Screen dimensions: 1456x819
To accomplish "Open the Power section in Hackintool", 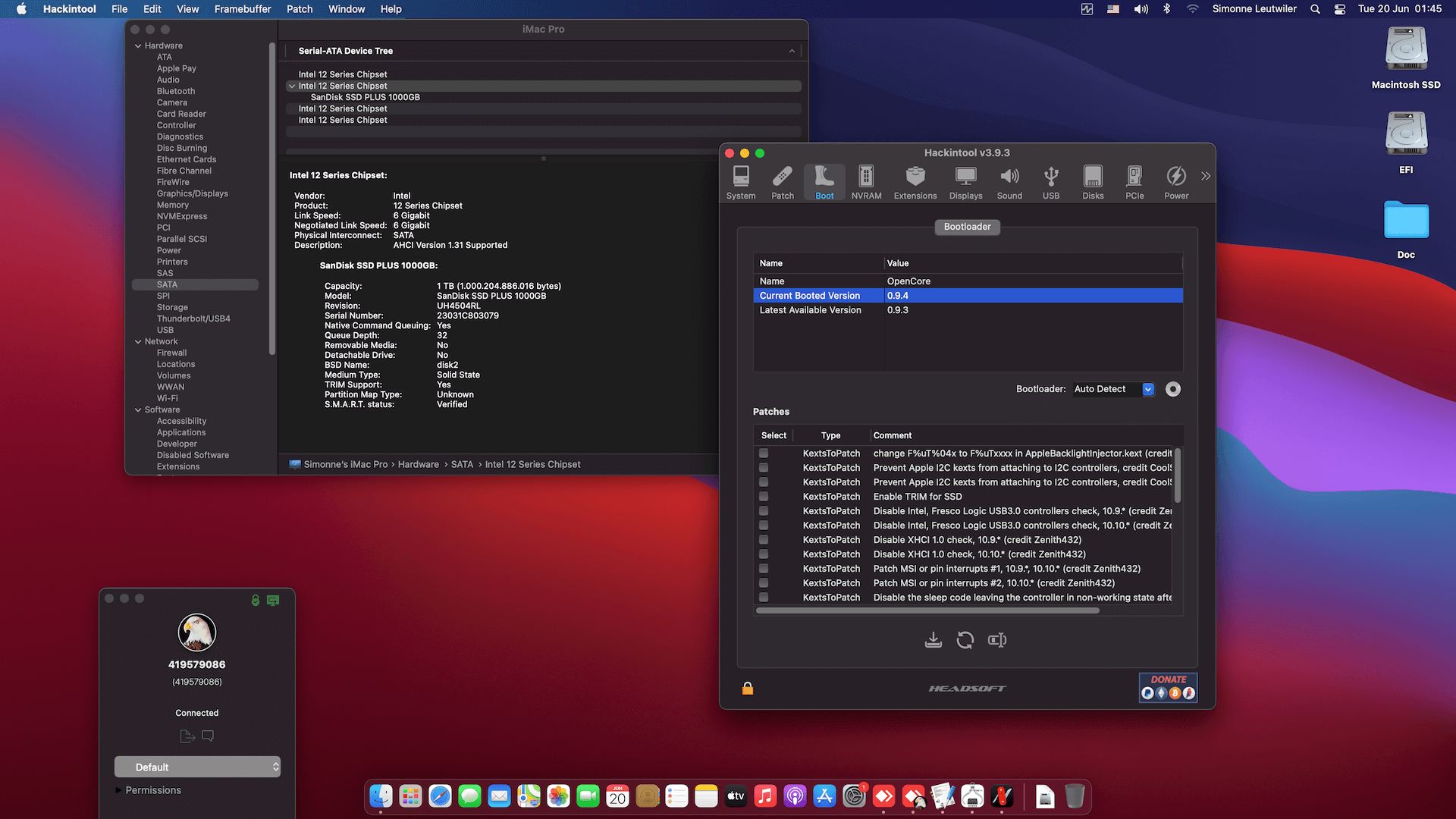I will (1176, 183).
